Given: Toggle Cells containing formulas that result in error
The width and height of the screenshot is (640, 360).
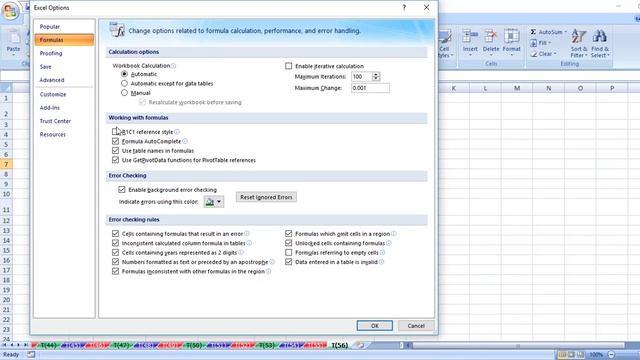Looking at the screenshot, I should 116,233.
